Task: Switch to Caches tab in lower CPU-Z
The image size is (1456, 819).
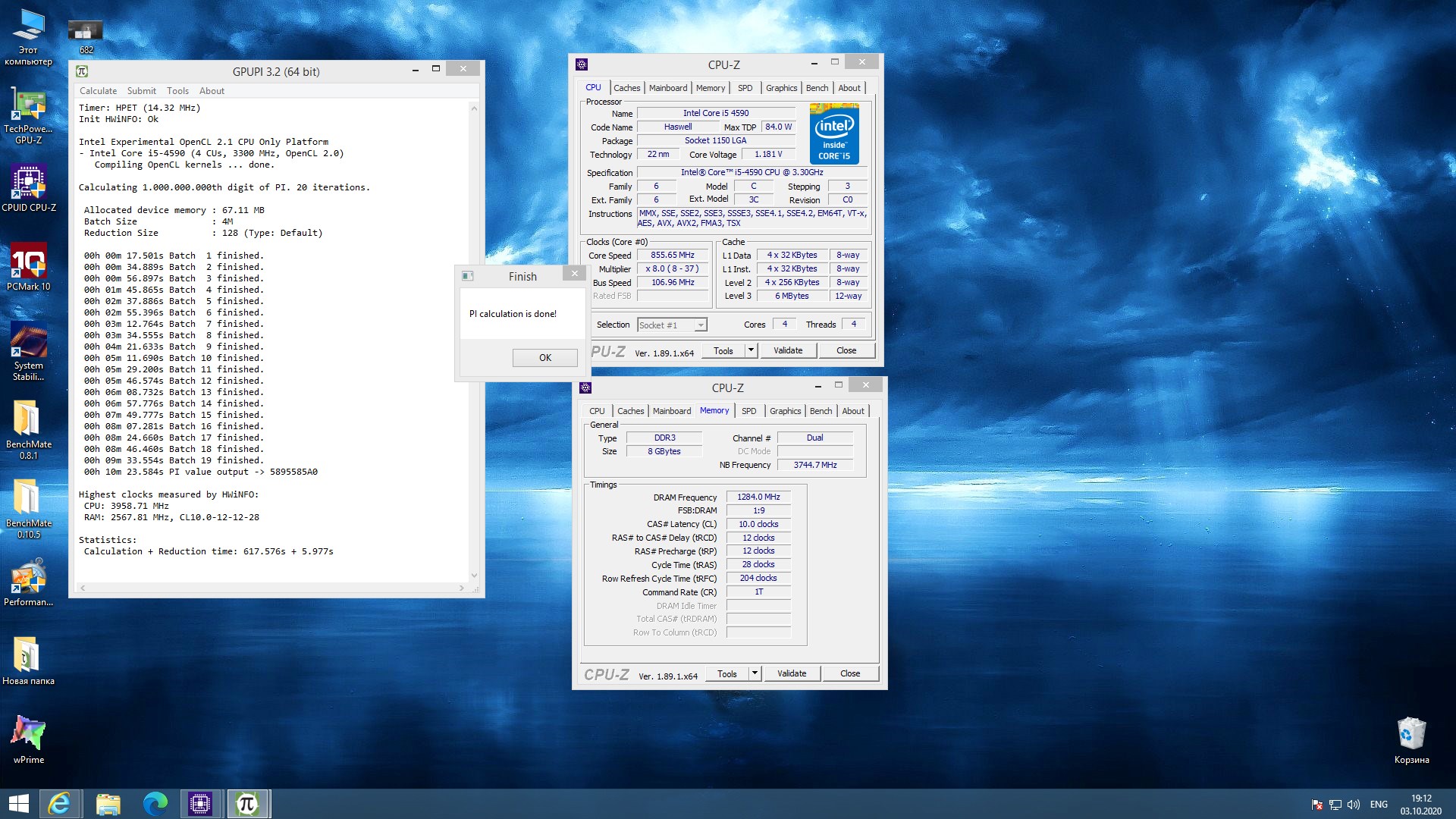Action: coord(631,411)
